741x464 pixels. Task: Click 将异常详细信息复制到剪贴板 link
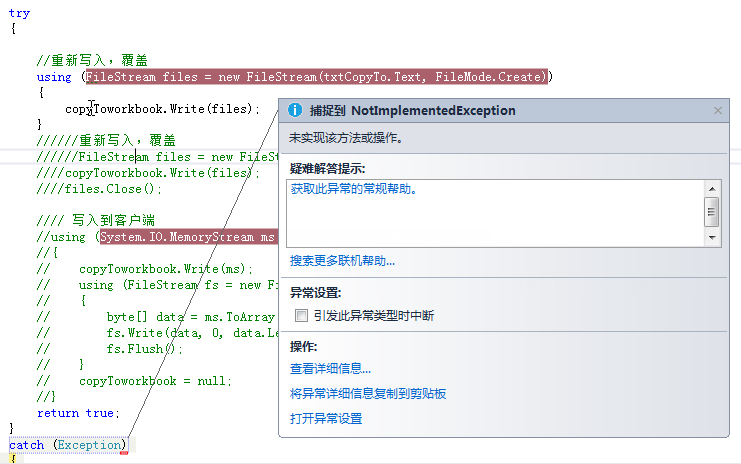368,394
